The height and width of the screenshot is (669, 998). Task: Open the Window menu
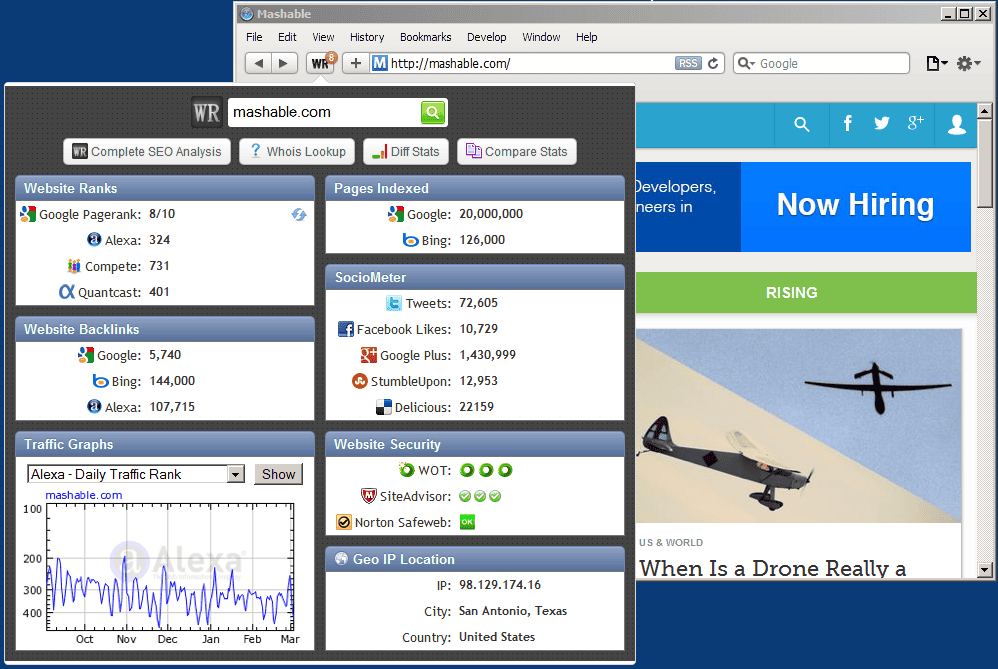(542, 37)
